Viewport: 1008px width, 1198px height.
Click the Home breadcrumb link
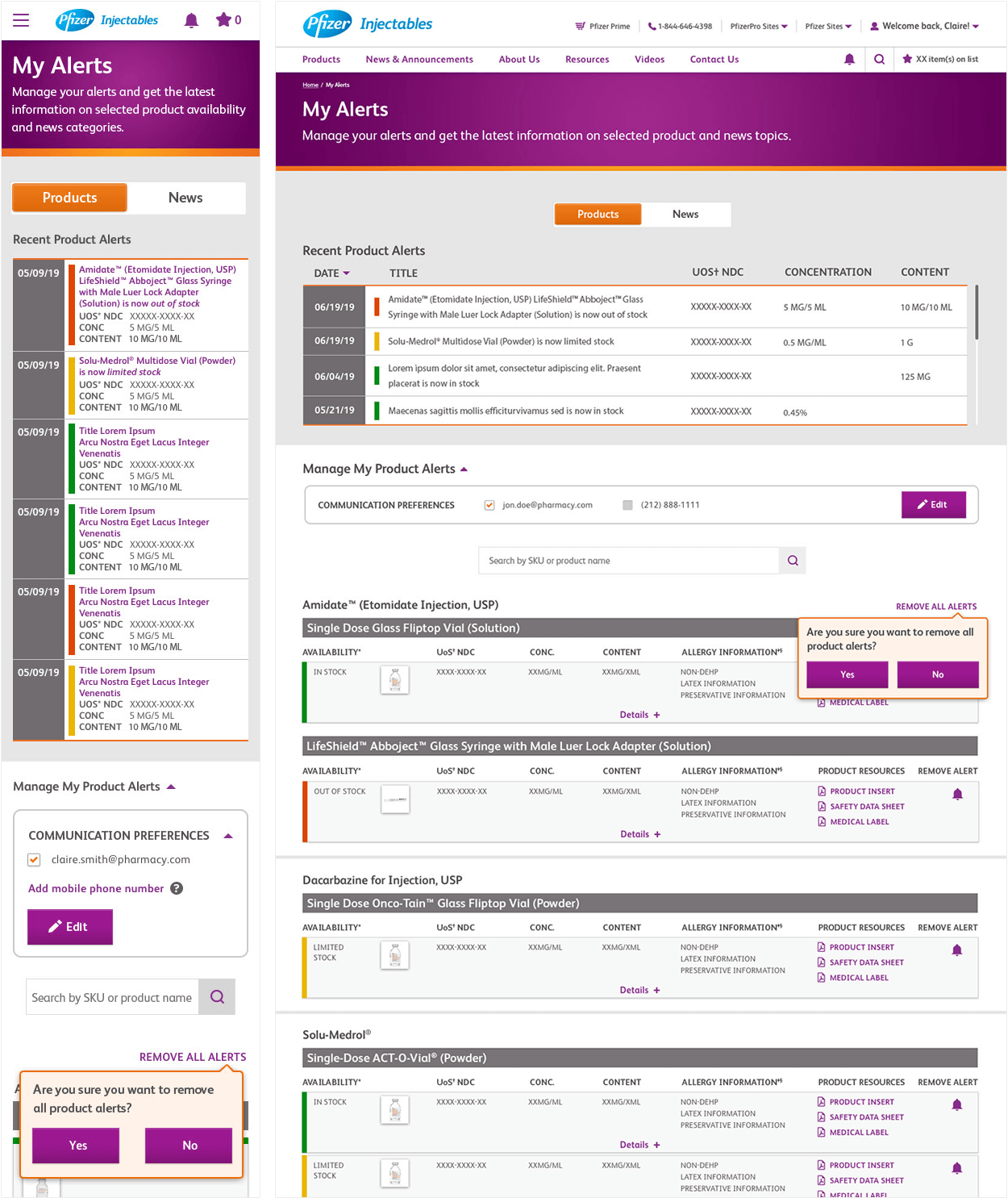(x=310, y=85)
